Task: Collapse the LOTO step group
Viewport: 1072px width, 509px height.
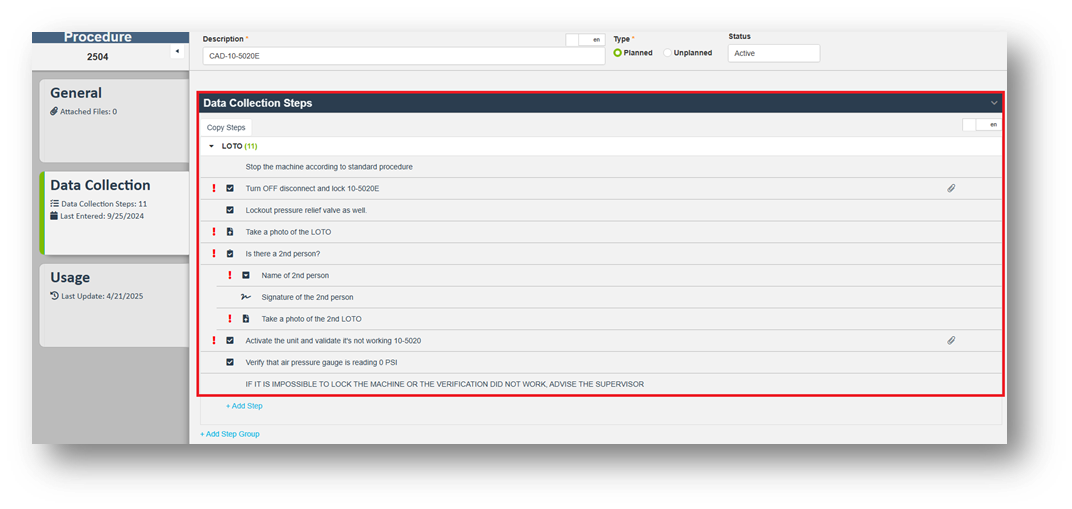Action: 211,146
